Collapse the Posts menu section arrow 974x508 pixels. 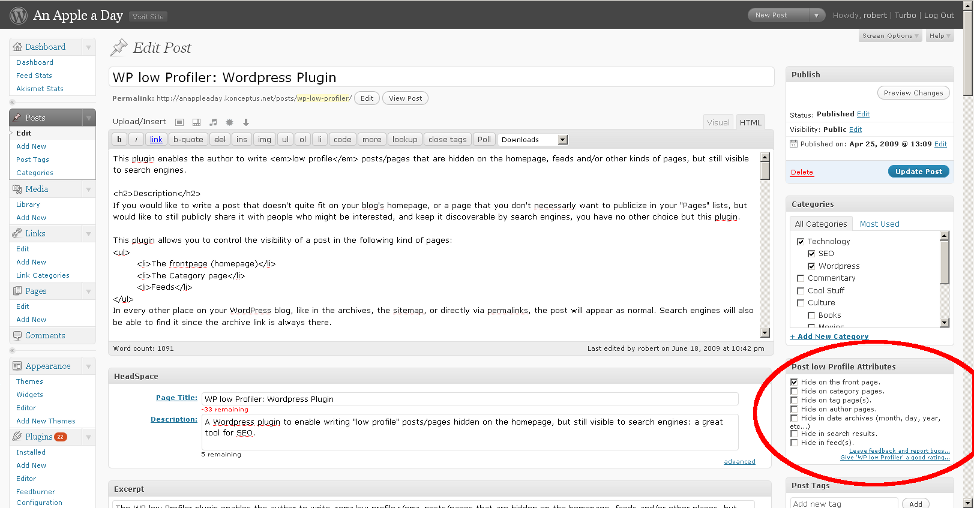coord(88,117)
